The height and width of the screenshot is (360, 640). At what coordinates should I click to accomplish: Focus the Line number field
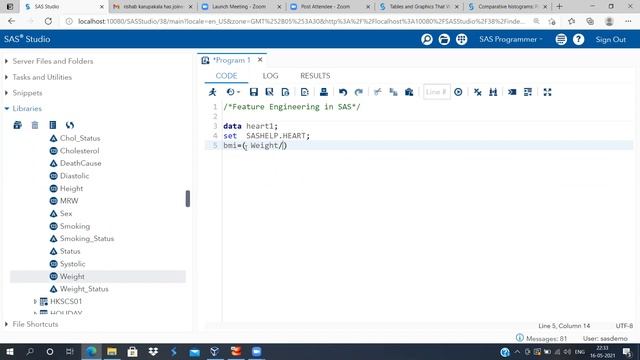436,92
